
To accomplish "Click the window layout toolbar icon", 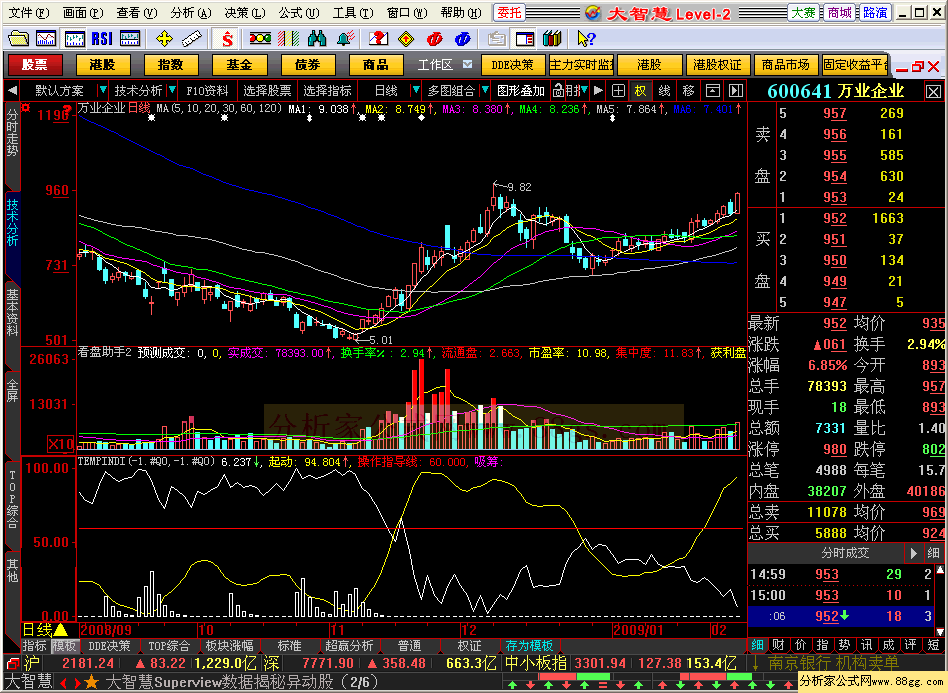I will pyautogui.click(x=525, y=39).
